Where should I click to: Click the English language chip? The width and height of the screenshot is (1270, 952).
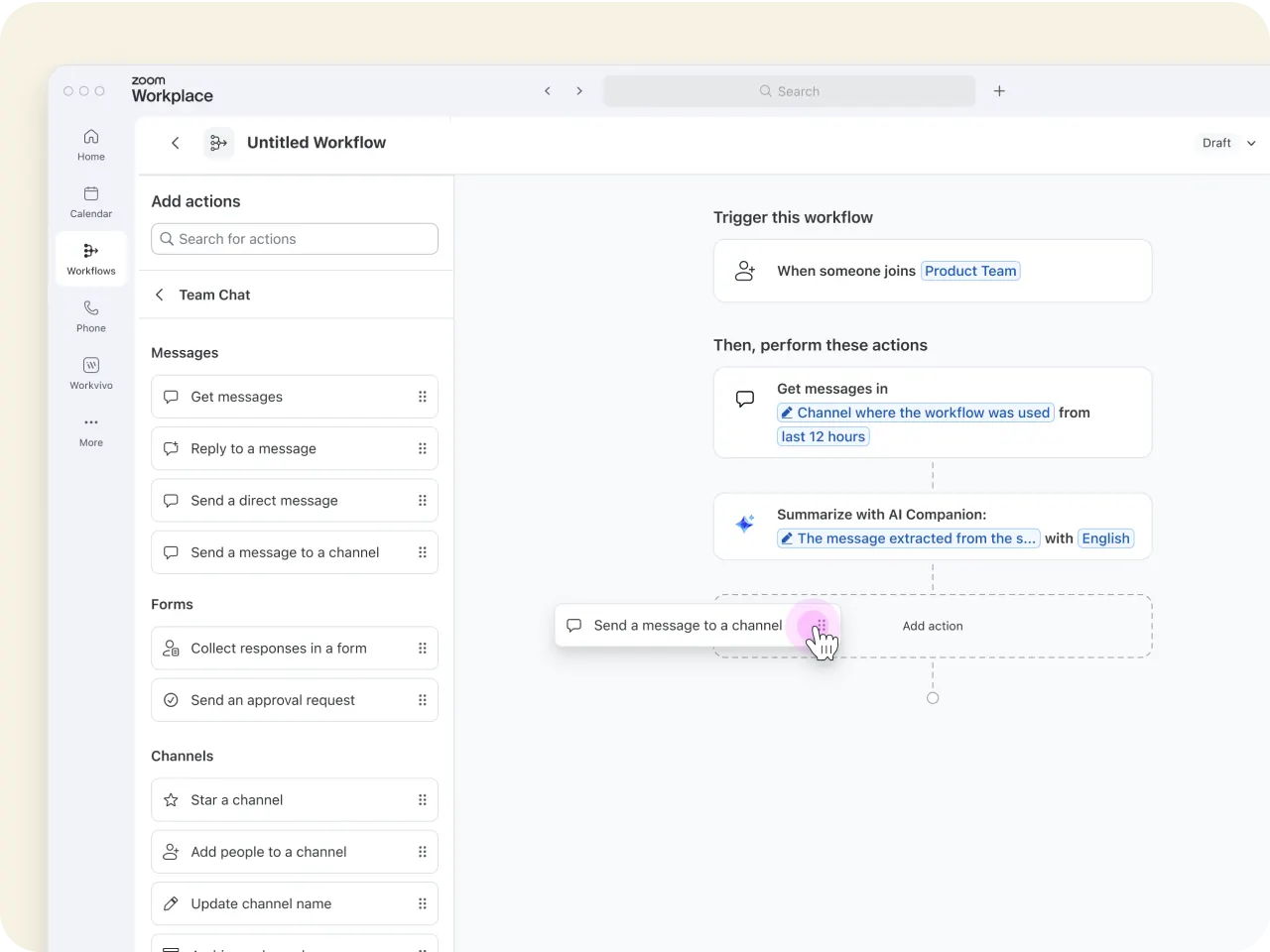(1105, 538)
